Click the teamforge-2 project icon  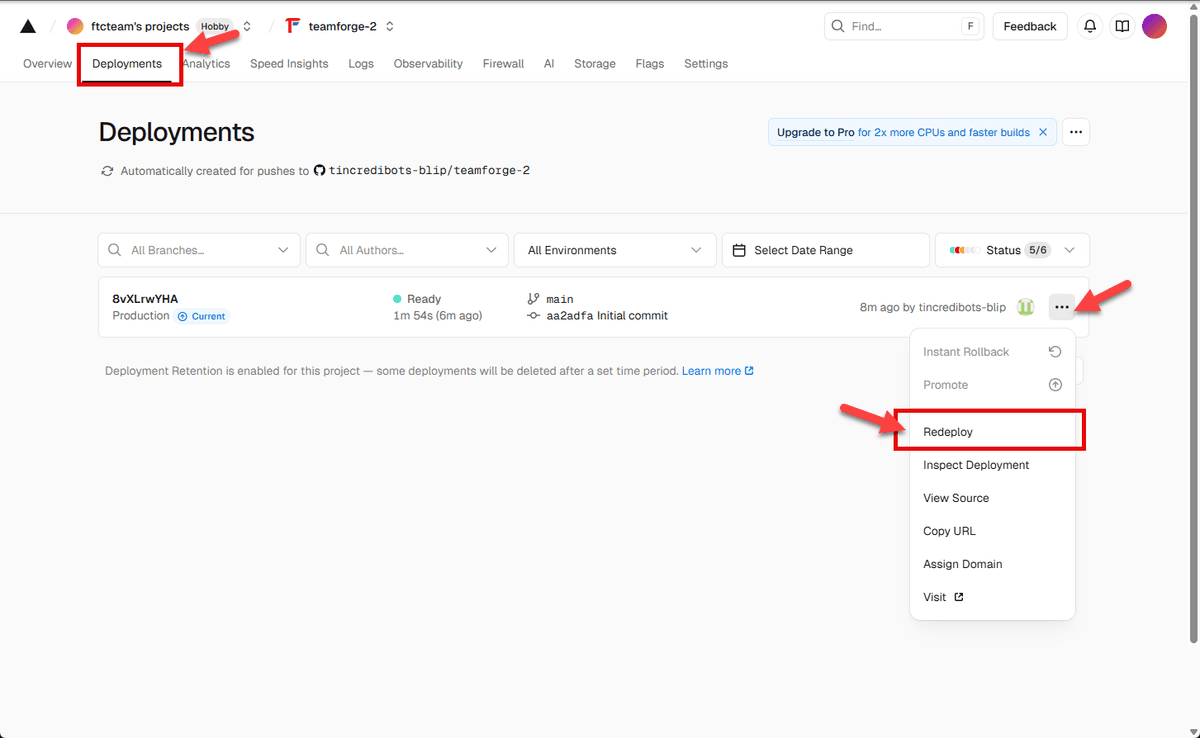pyautogui.click(x=291, y=26)
